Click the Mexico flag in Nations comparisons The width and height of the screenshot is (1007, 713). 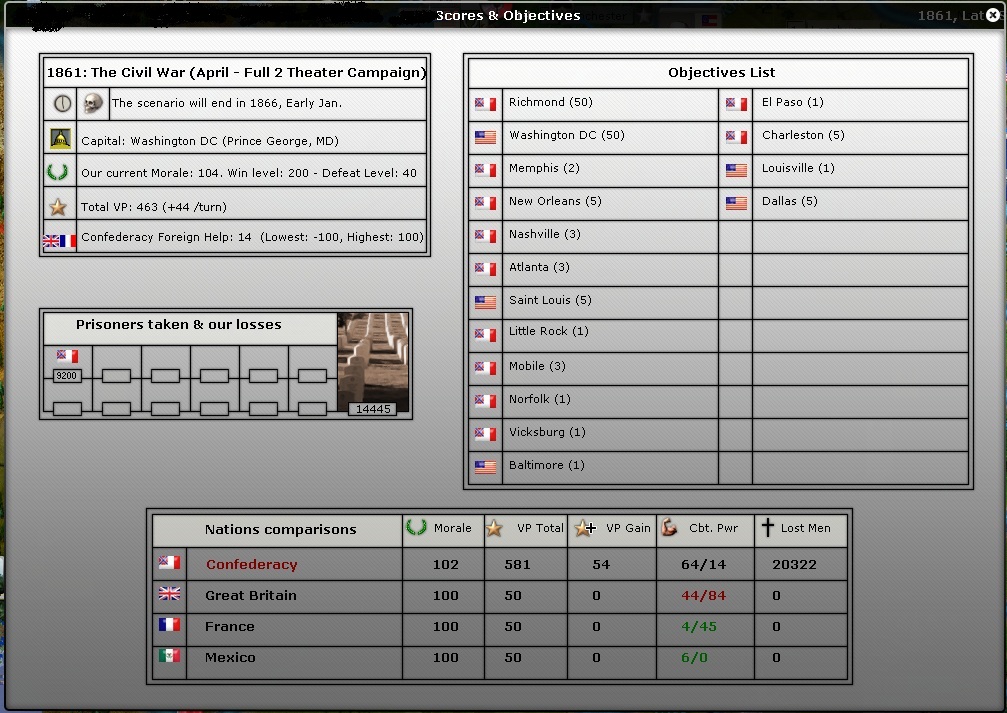click(170, 657)
